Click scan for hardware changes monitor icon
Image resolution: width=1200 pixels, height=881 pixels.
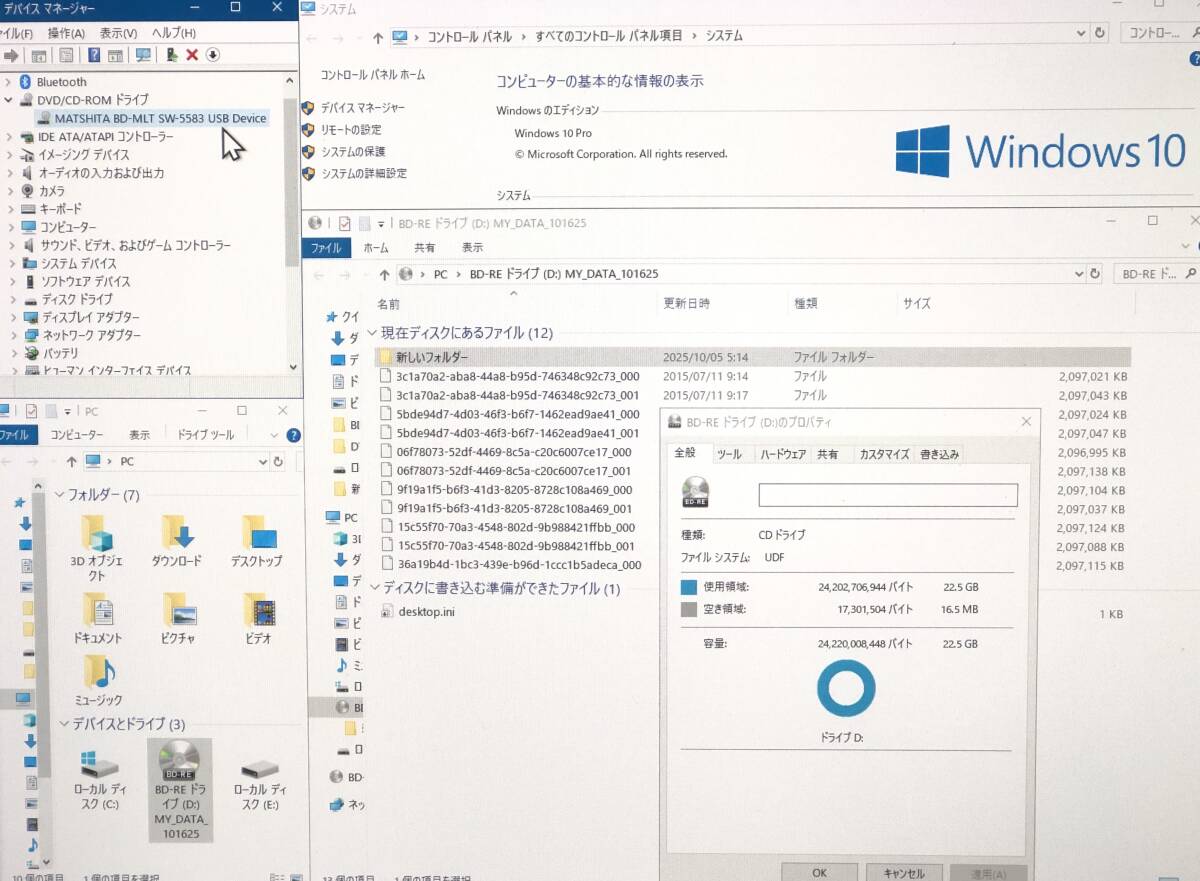(x=143, y=55)
